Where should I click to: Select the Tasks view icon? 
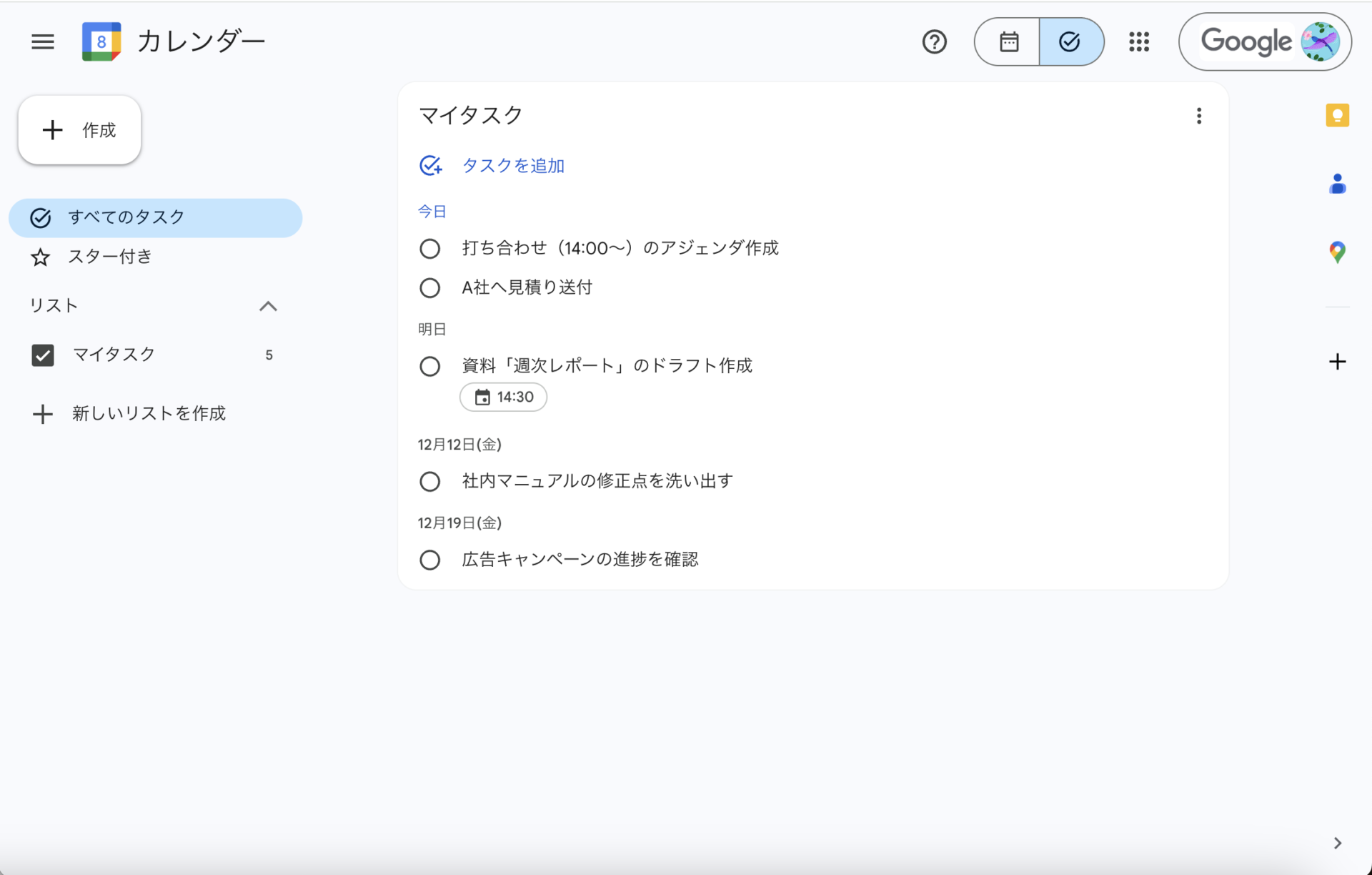1070,41
